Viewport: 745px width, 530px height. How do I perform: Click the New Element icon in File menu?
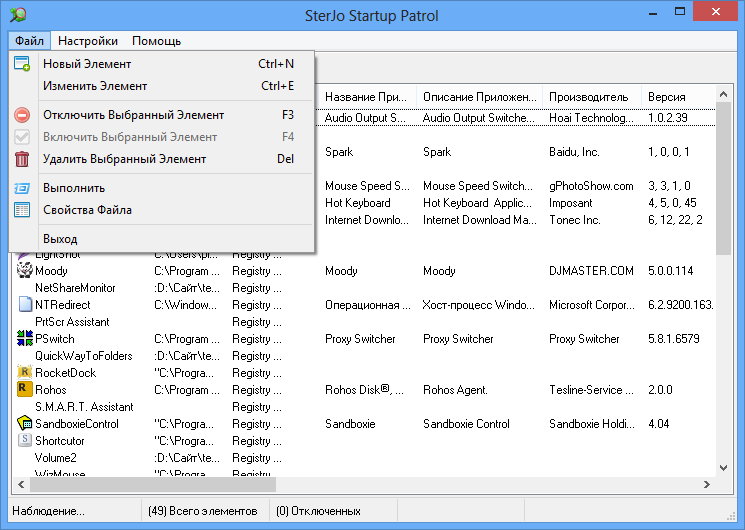pyautogui.click(x=22, y=64)
